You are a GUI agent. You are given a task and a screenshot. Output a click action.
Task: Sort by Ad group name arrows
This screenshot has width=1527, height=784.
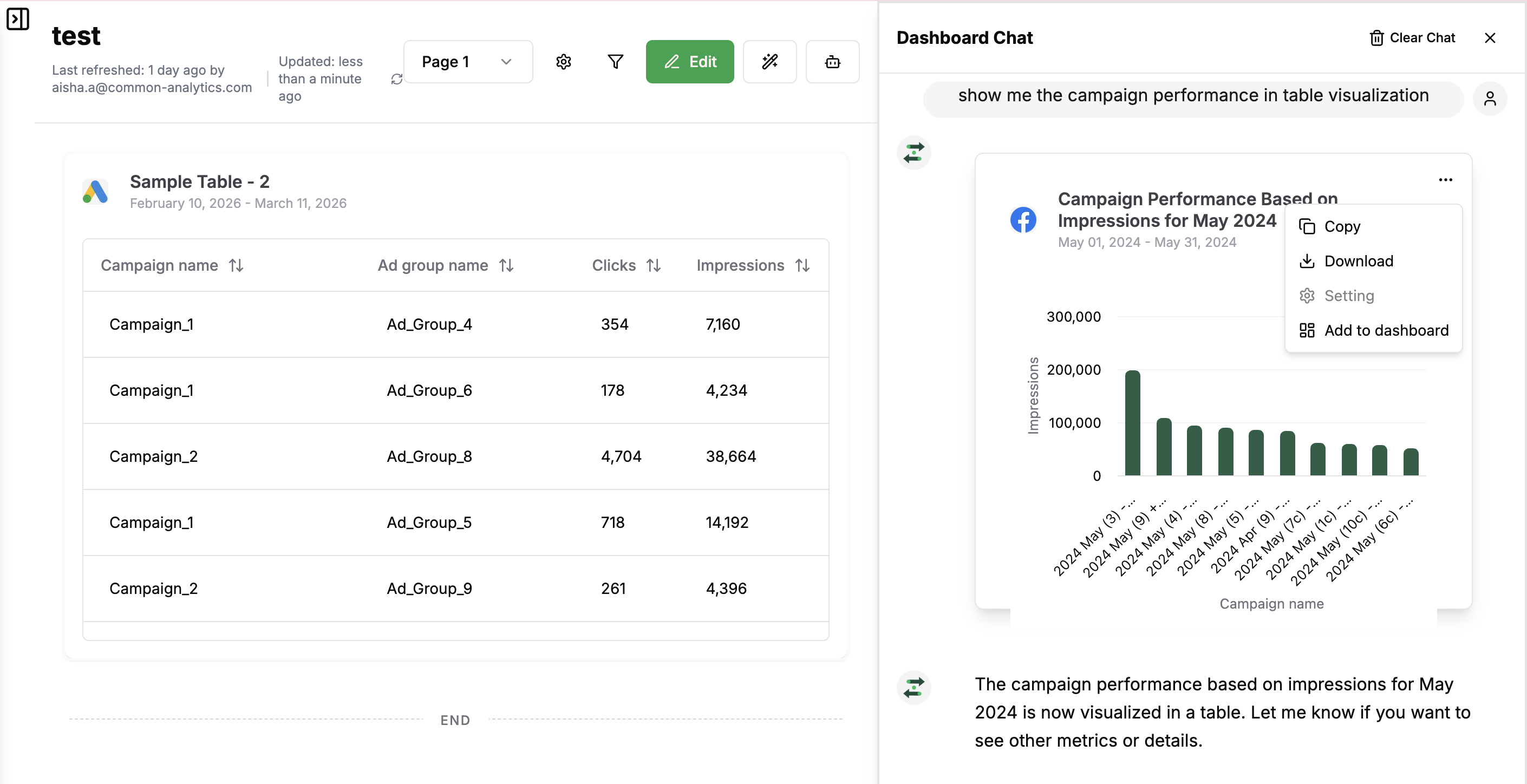[506, 265]
